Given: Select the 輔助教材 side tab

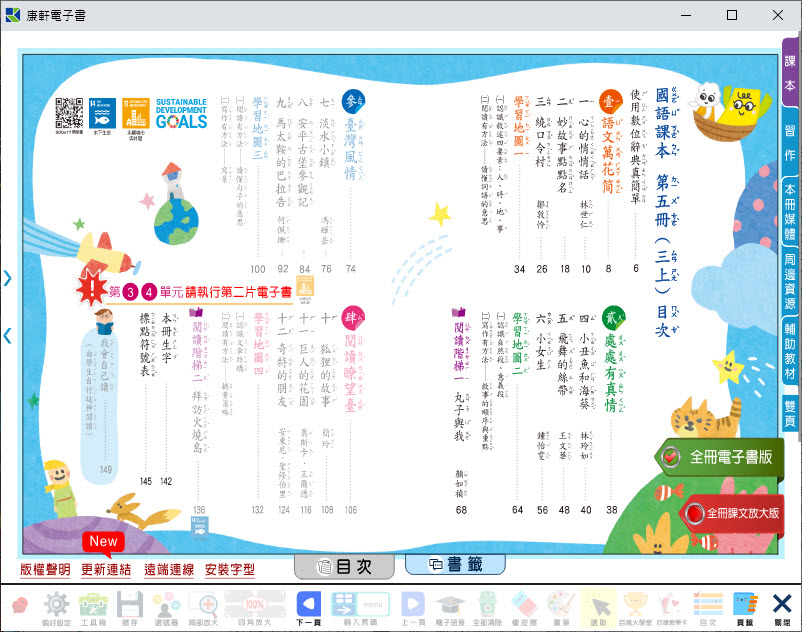Looking at the screenshot, I should [790, 352].
